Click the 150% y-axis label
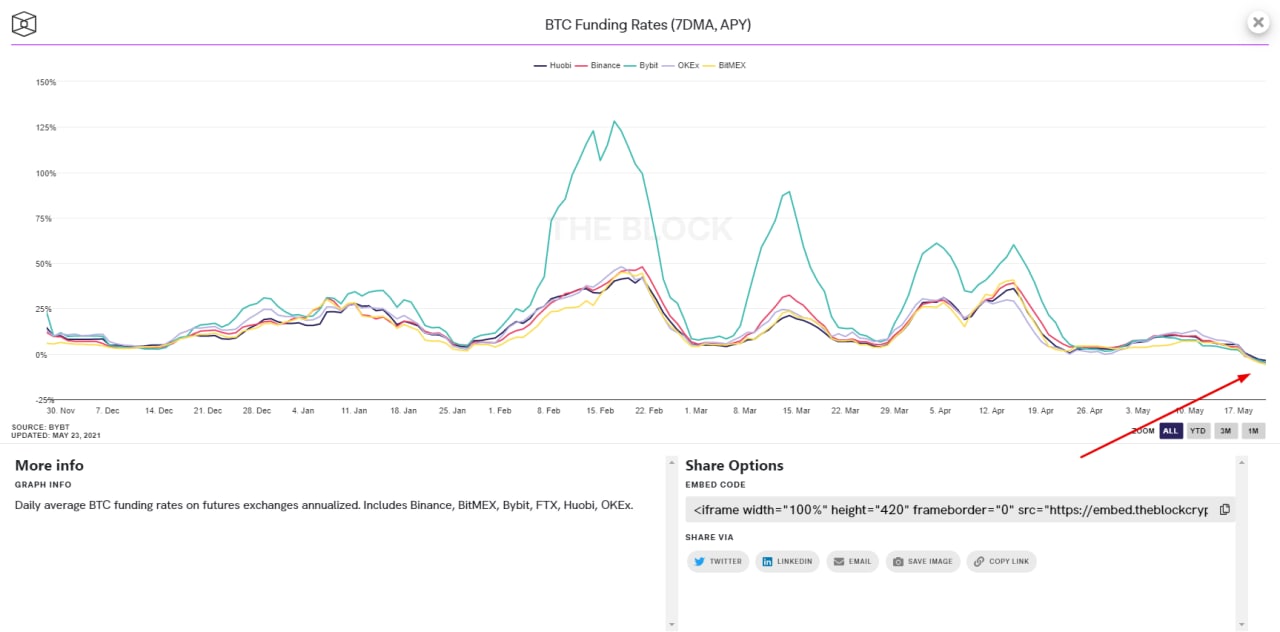This screenshot has height=632, width=1280. click(x=46, y=82)
